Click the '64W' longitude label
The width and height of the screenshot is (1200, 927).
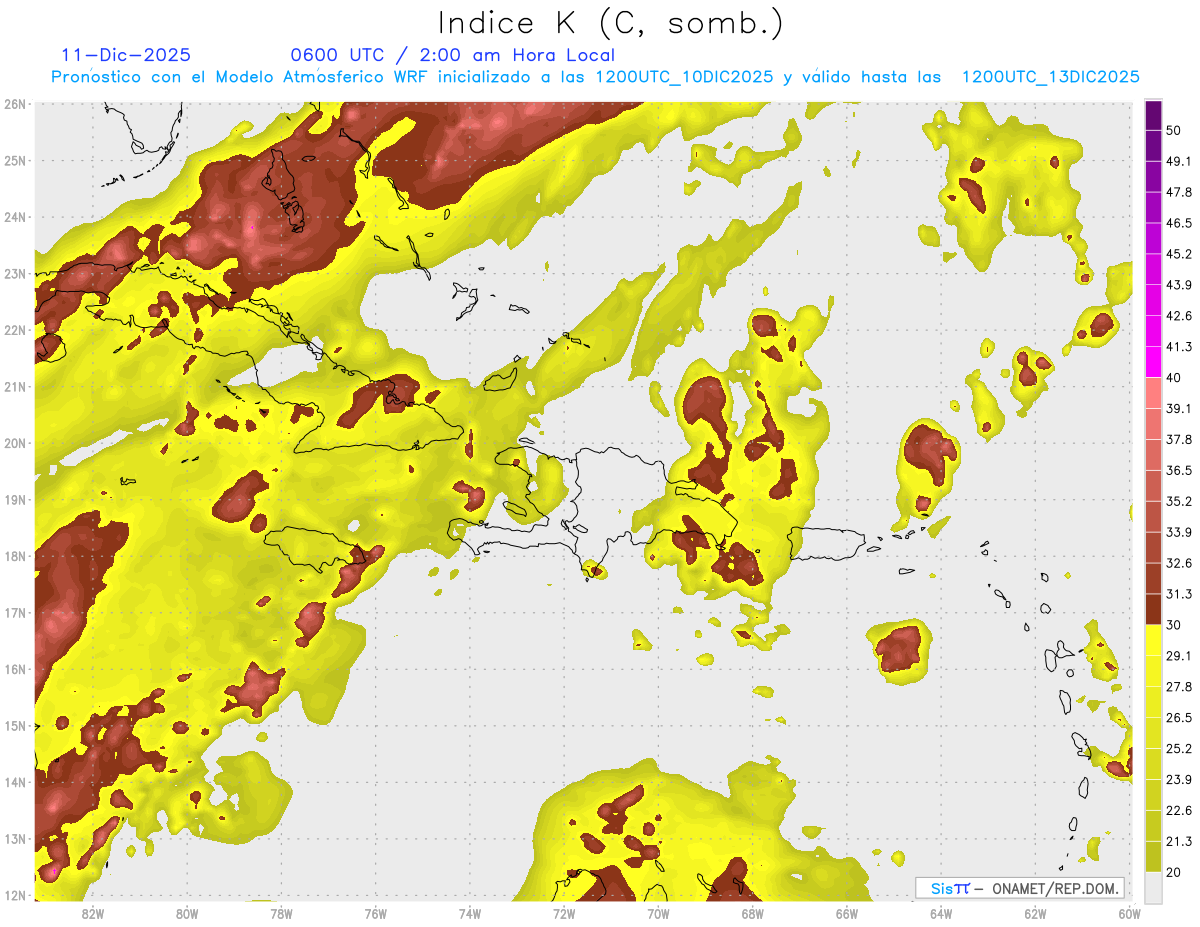coord(941,913)
